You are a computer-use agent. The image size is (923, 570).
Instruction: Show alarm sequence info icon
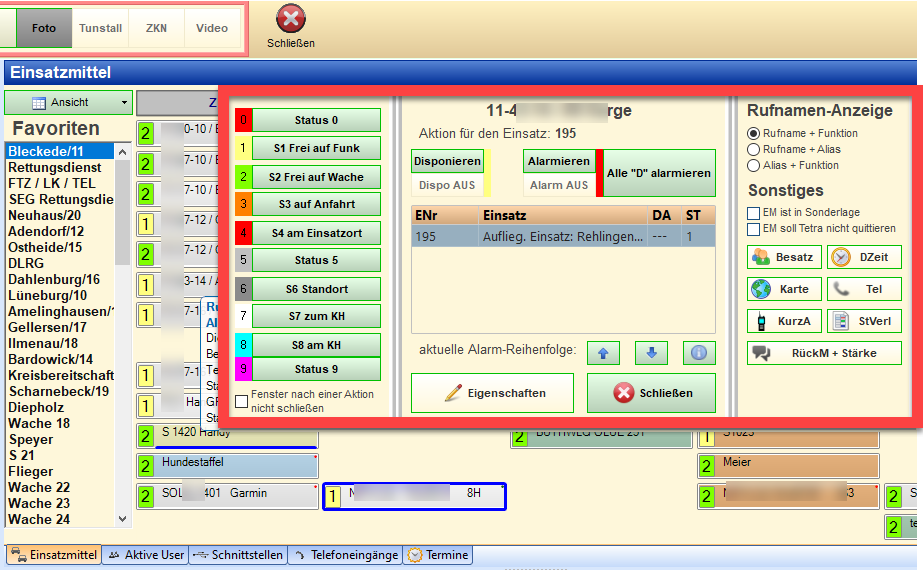point(699,352)
